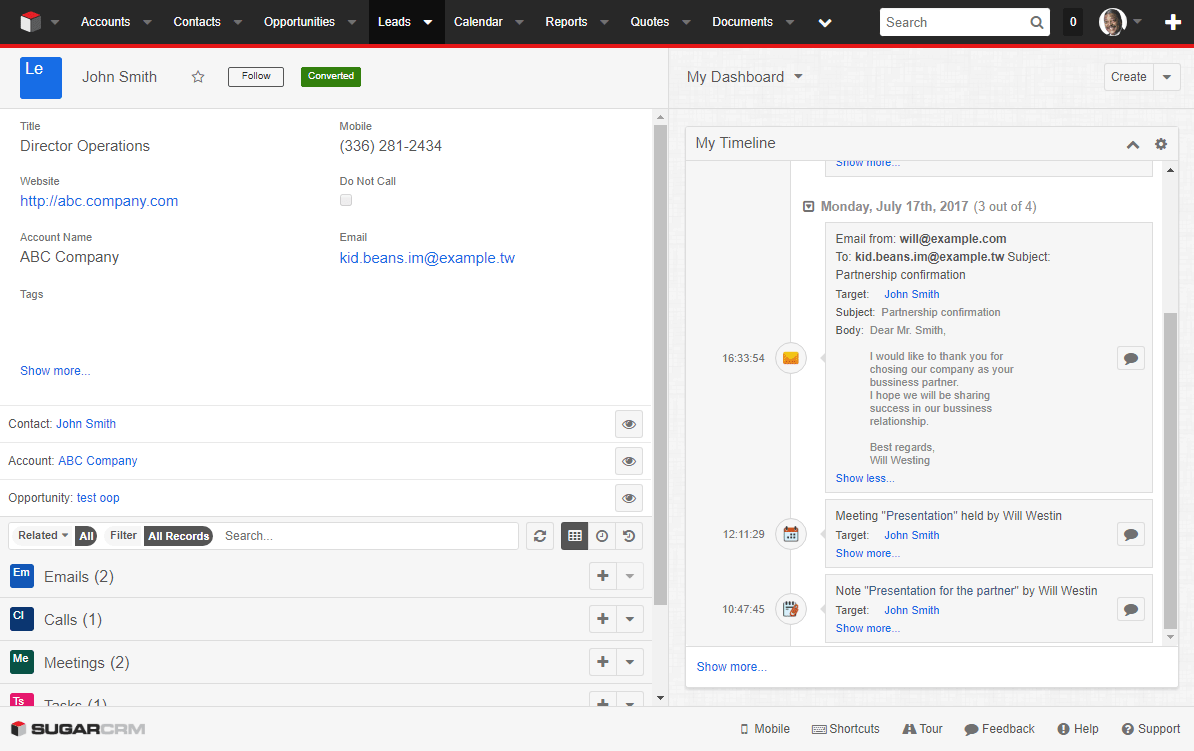Click the Calls module icon
This screenshot has height=751, width=1194.
click(x=22, y=618)
